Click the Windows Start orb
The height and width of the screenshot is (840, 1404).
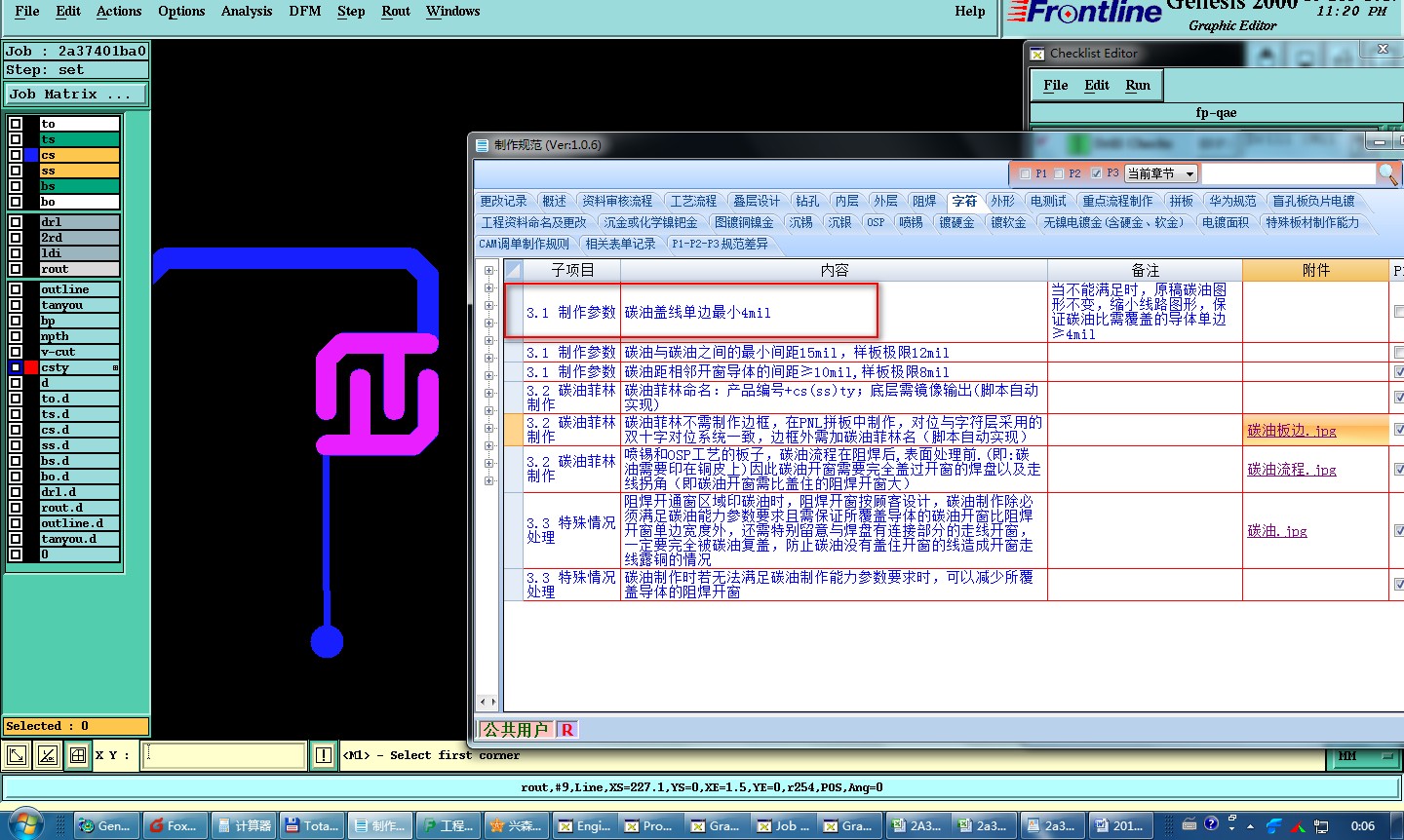tap(26, 824)
